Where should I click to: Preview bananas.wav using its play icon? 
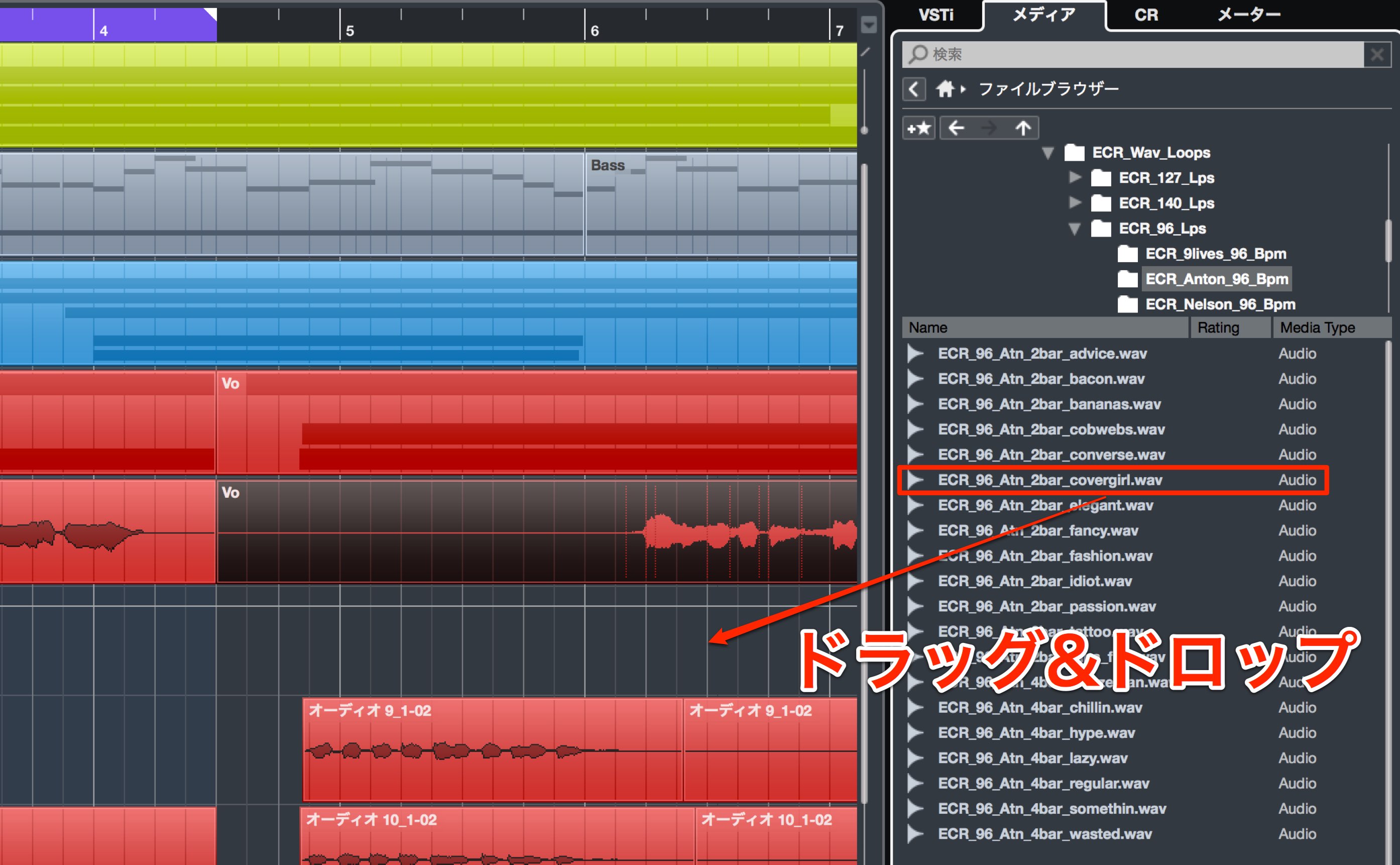915,404
